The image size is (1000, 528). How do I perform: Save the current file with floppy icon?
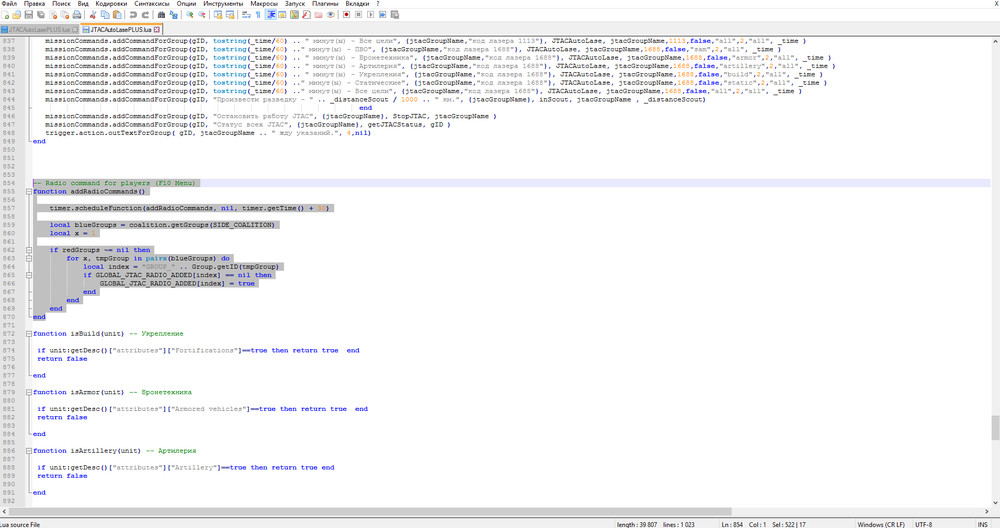(x=29, y=14)
